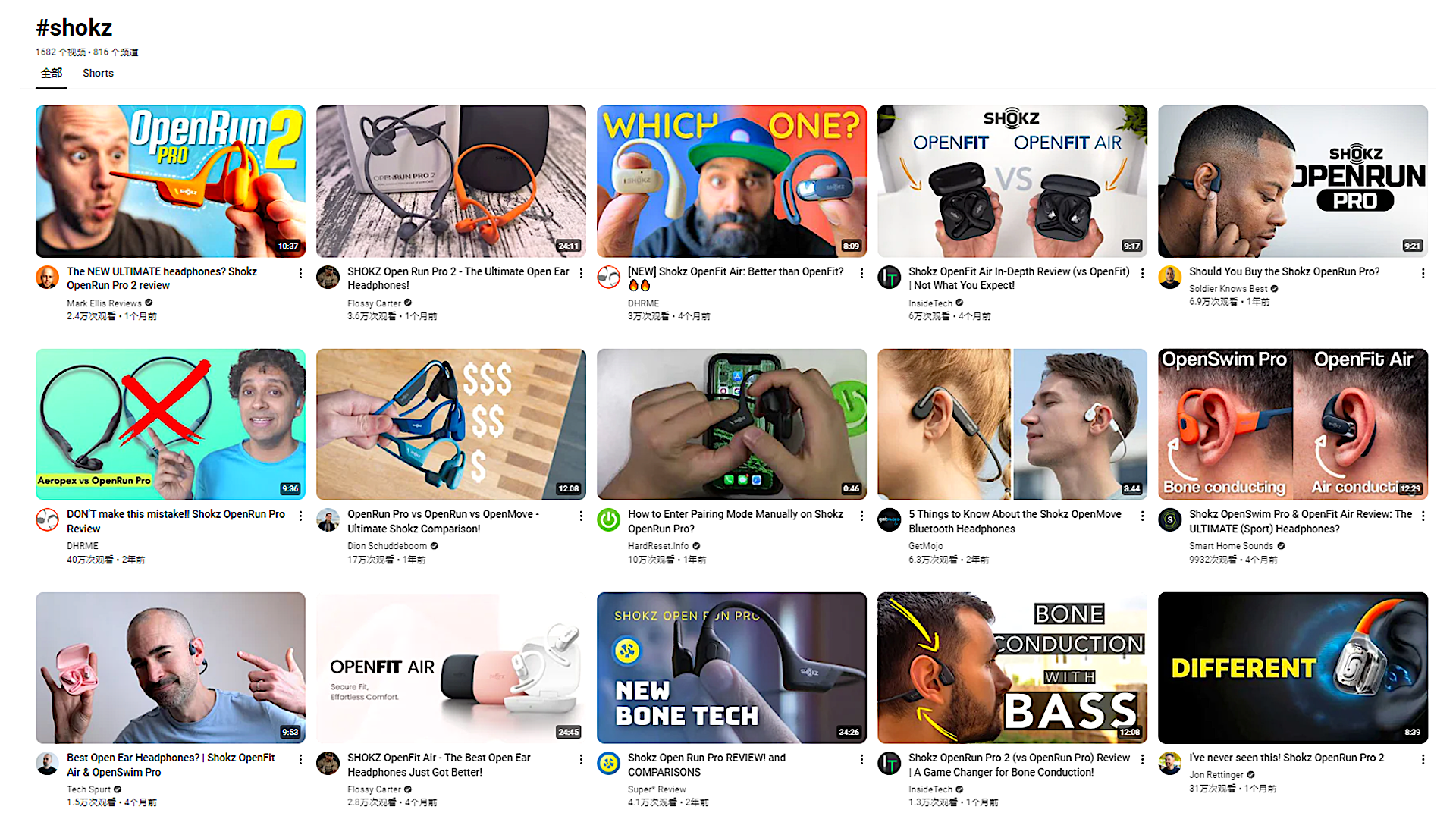The width and height of the screenshot is (1456, 819).
Task: Open Tech Spurt channel name link
Action: click(x=89, y=789)
